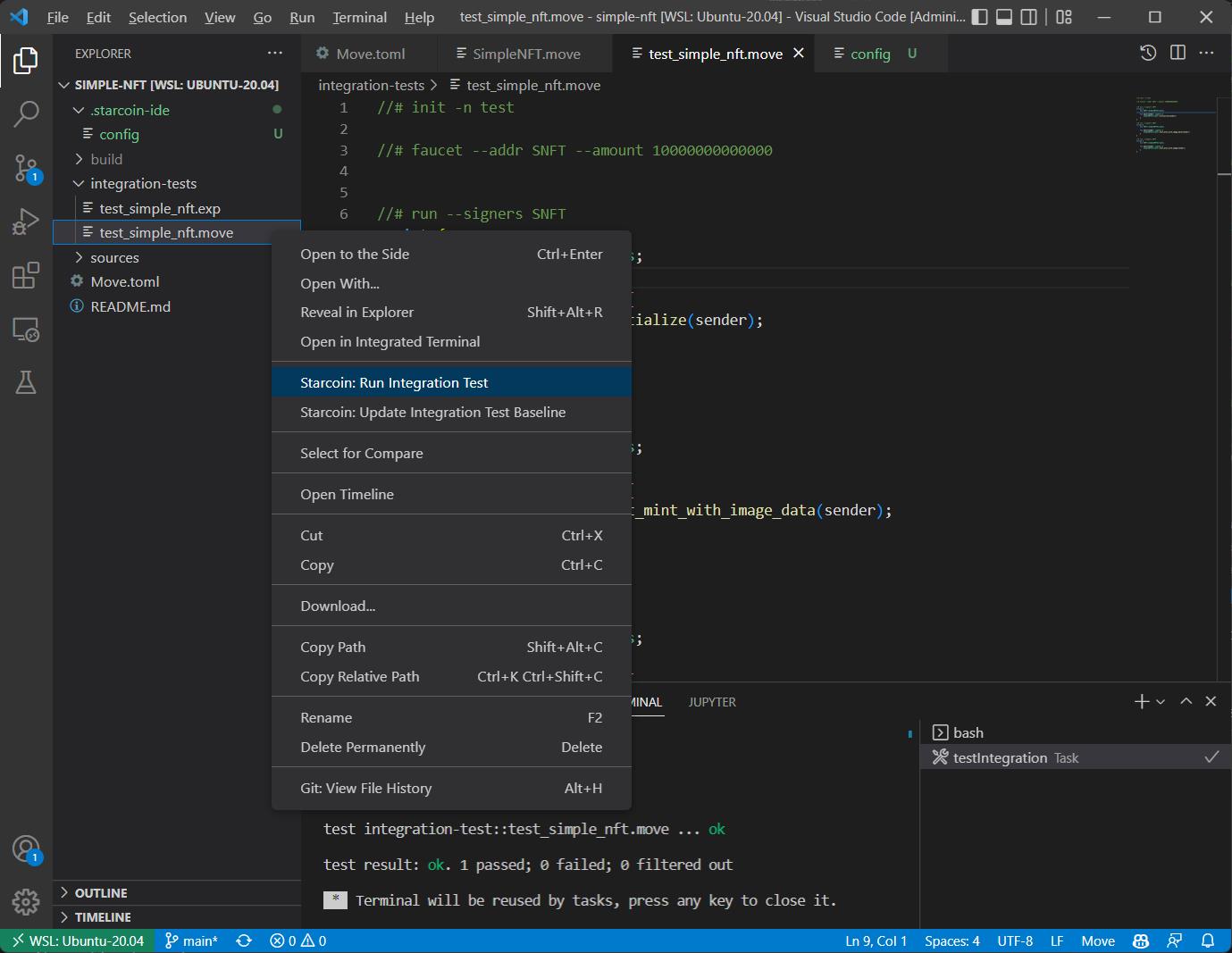Click the editor minimap
The width and height of the screenshot is (1232, 953).
click(1175, 125)
